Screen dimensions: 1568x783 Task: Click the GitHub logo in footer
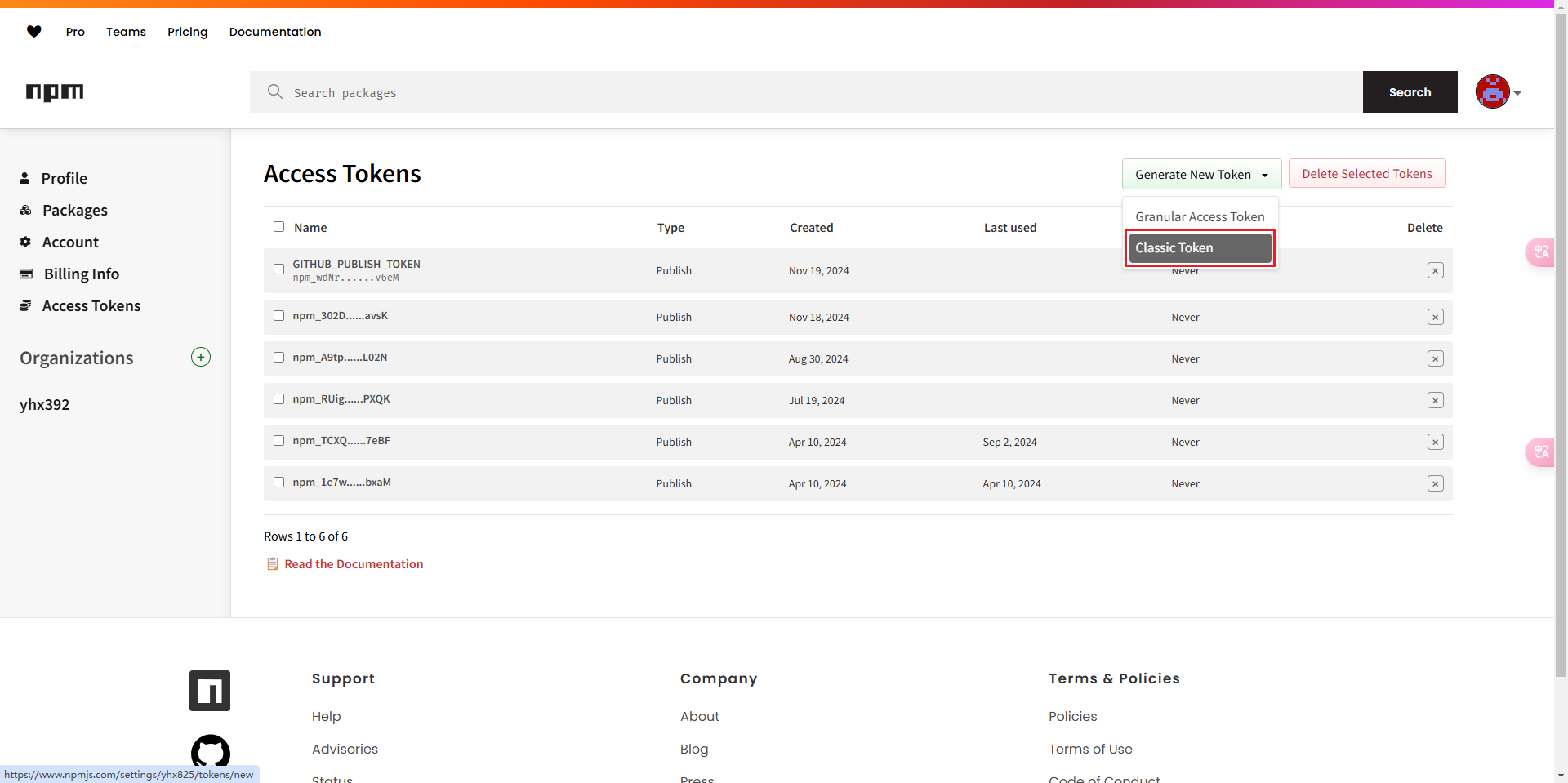click(210, 752)
